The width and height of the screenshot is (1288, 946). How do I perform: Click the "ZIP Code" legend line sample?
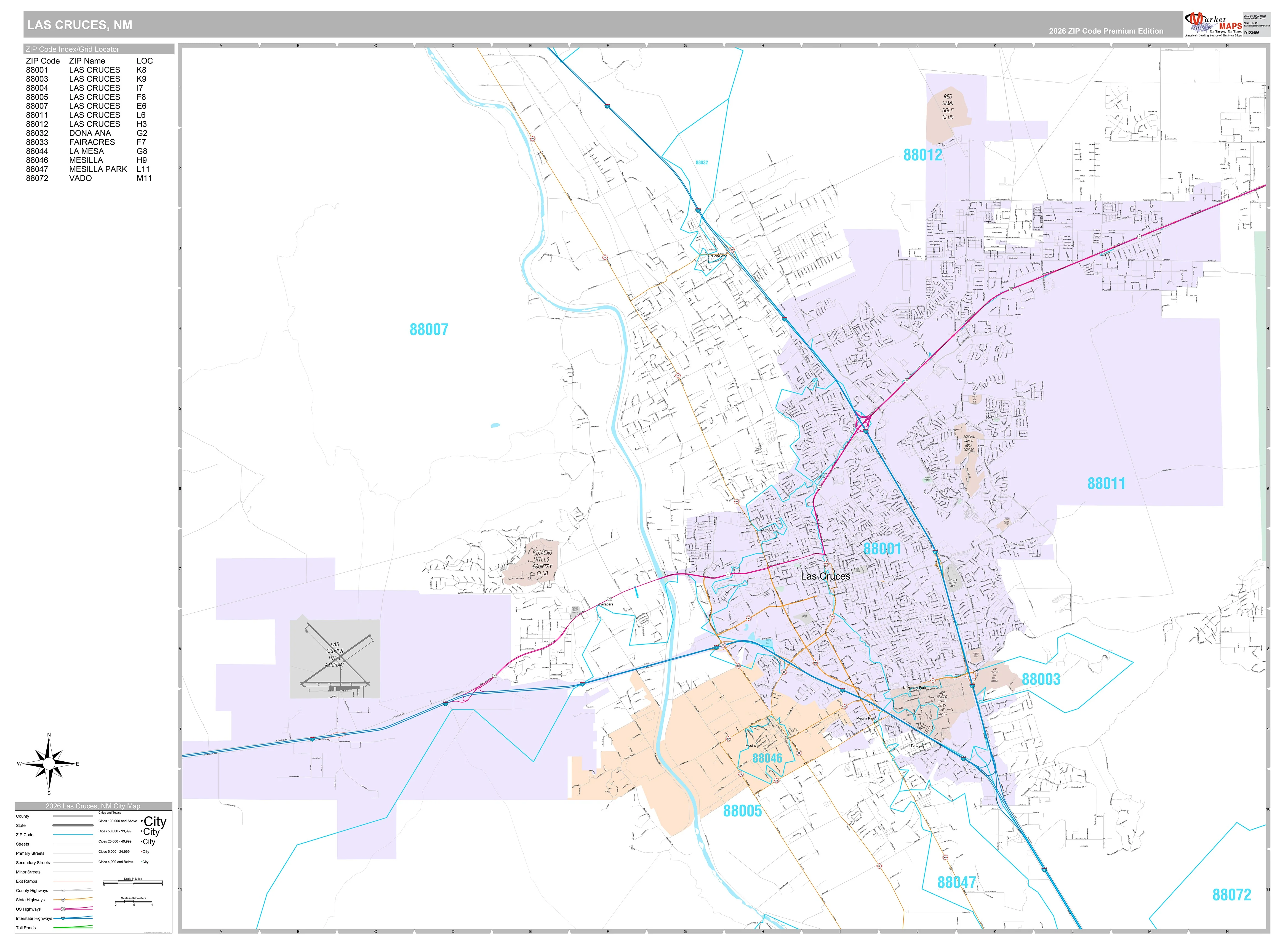(73, 835)
